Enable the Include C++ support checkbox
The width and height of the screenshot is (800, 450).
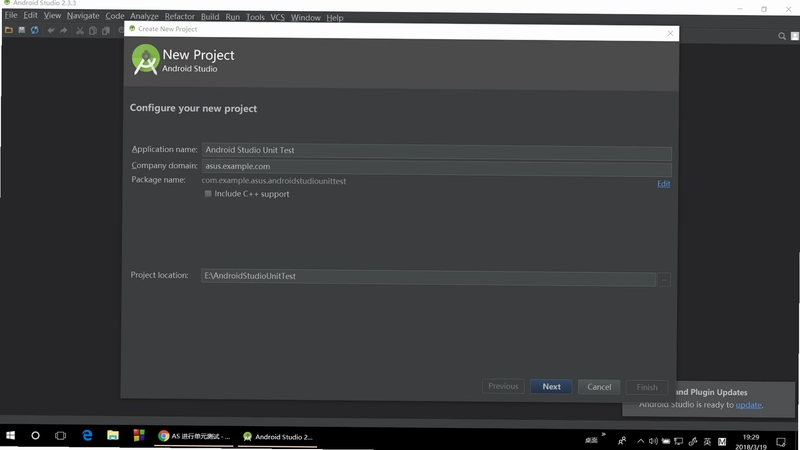[208, 194]
